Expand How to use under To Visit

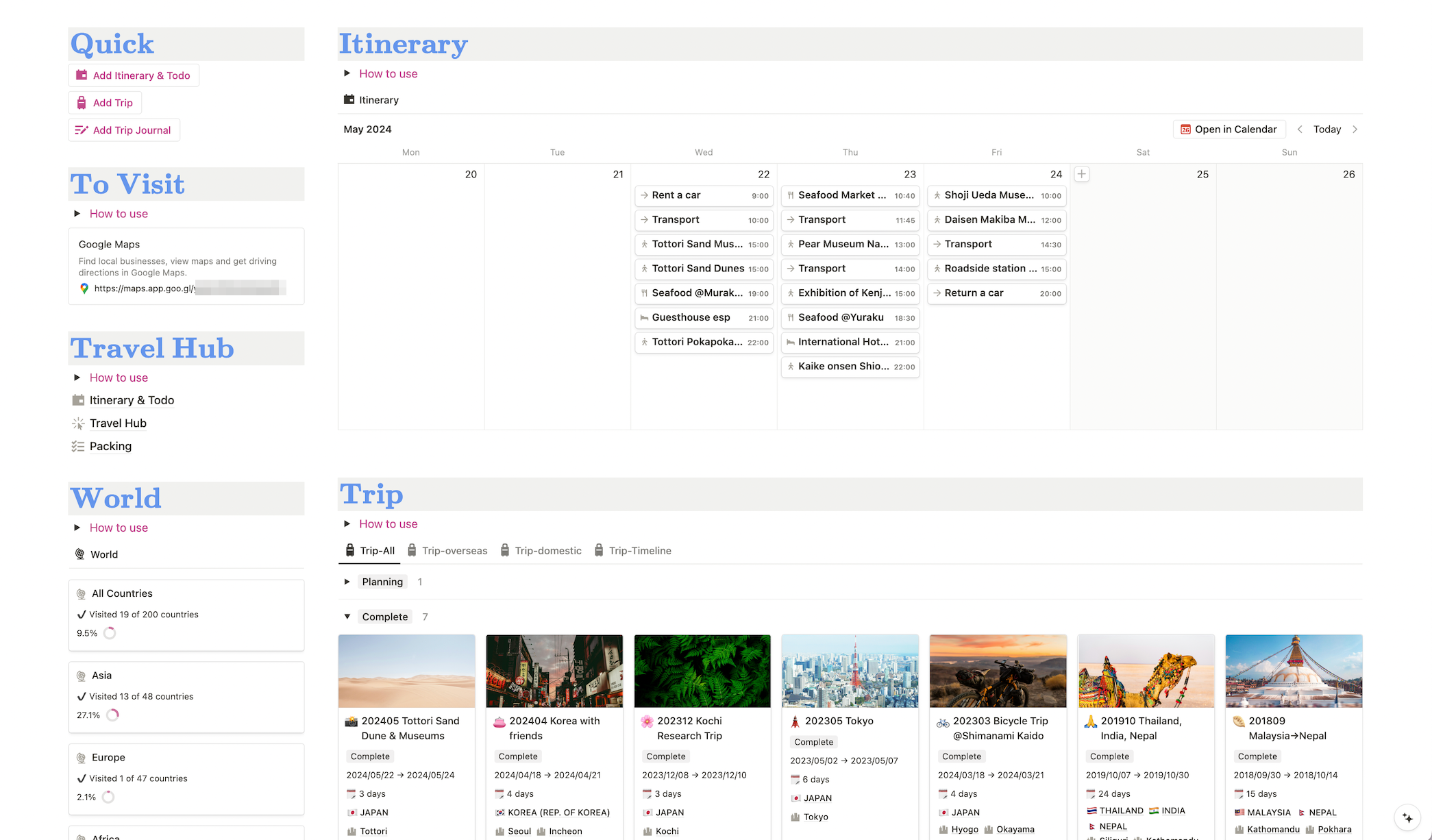77,214
